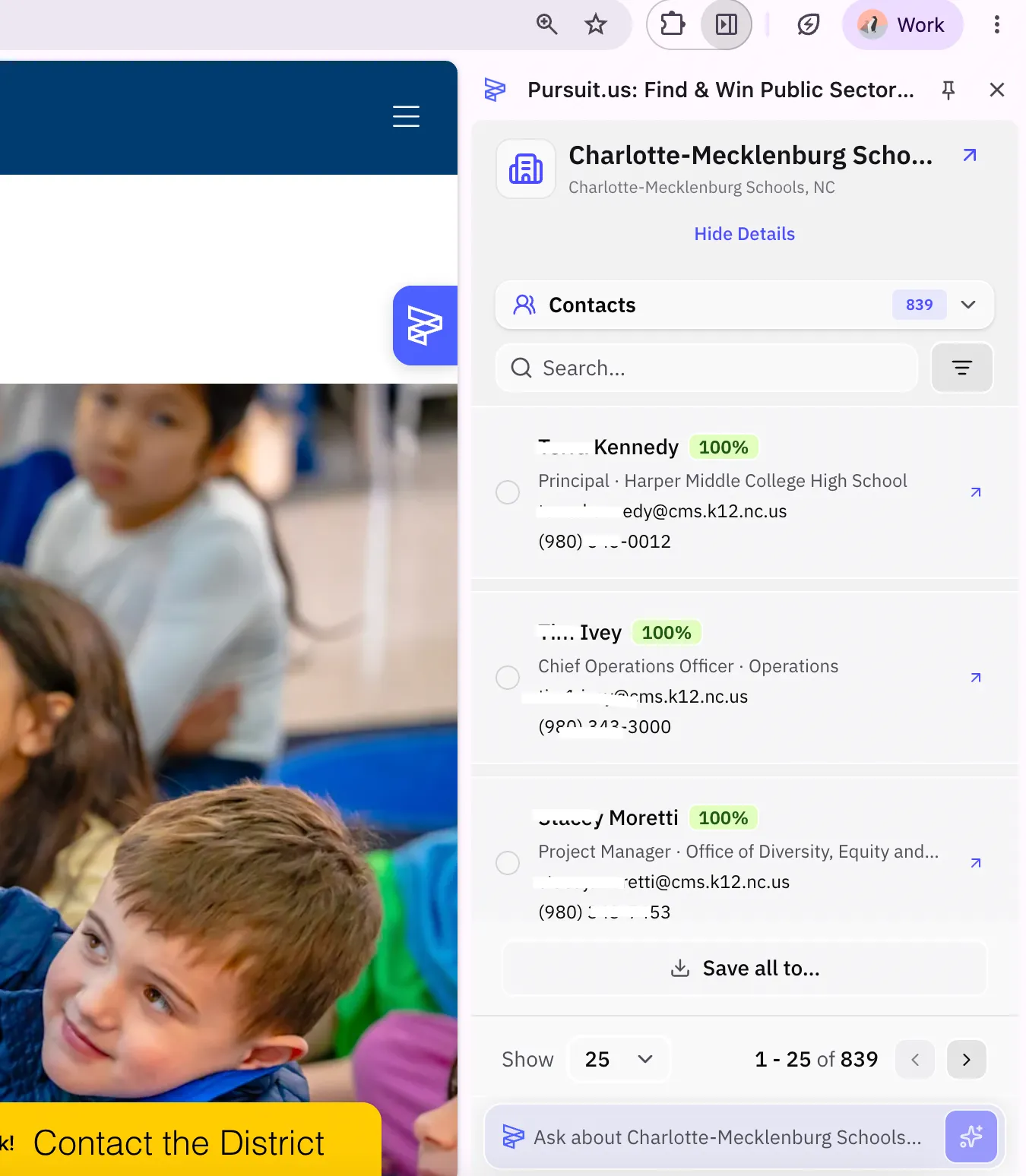Collapse the Contacts section chevron
The height and width of the screenshot is (1176, 1026).
967,305
